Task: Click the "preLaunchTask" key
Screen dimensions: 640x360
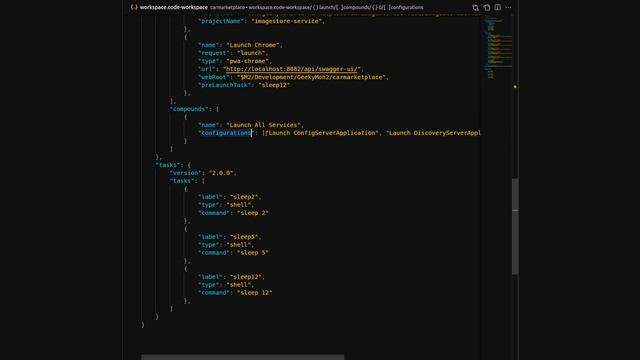Action: (x=224, y=85)
